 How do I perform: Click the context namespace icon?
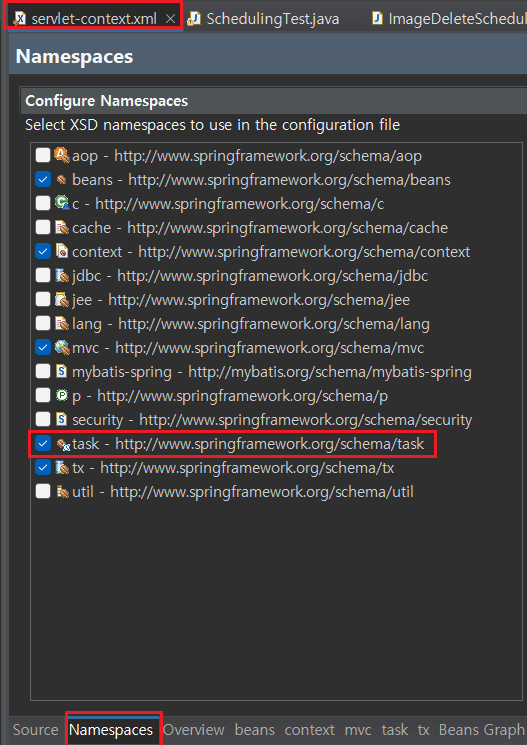[x=62, y=251]
